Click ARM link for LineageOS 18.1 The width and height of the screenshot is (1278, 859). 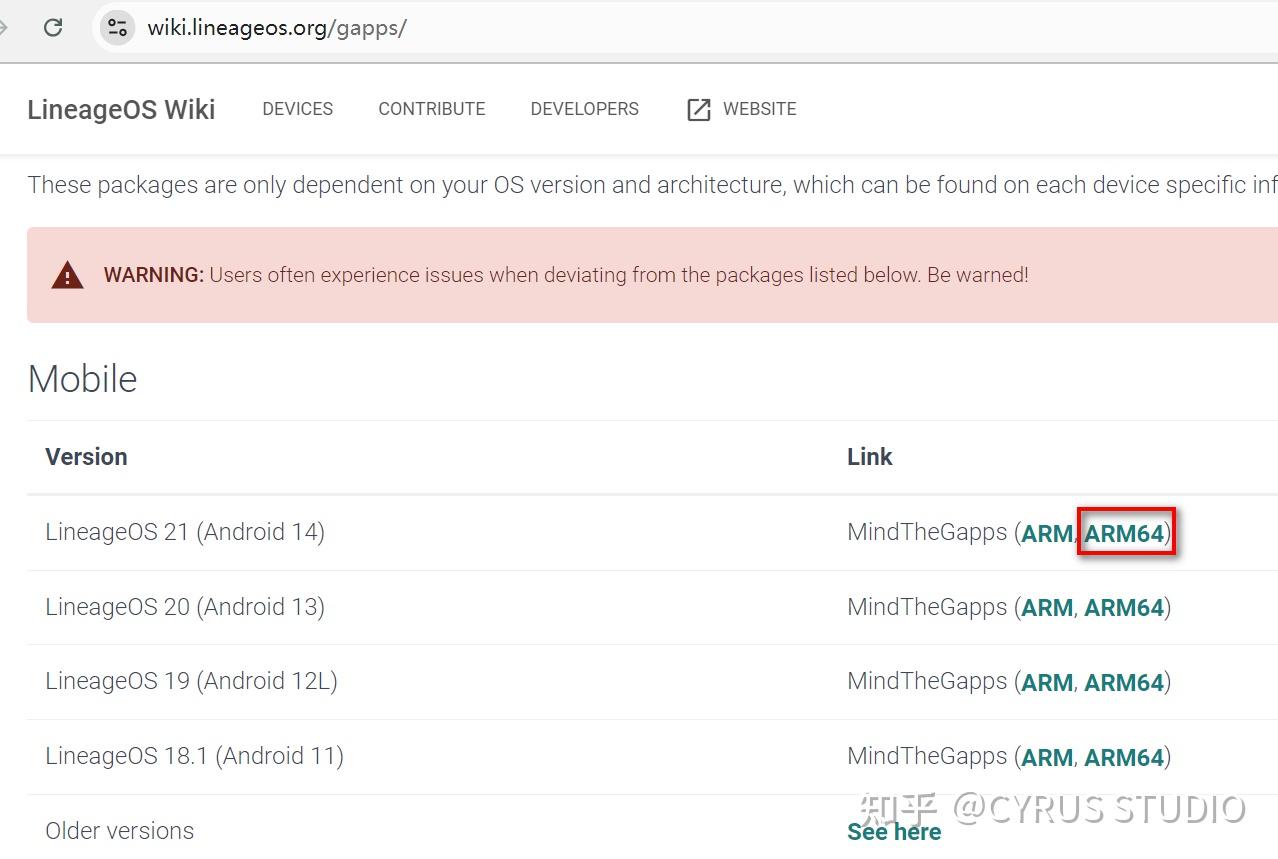pyautogui.click(x=1046, y=757)
